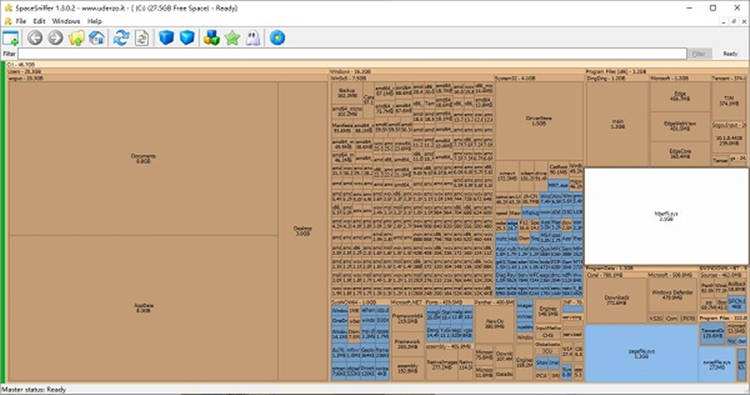
Task: Select the Documents folder block
Action: click(143, 158)
